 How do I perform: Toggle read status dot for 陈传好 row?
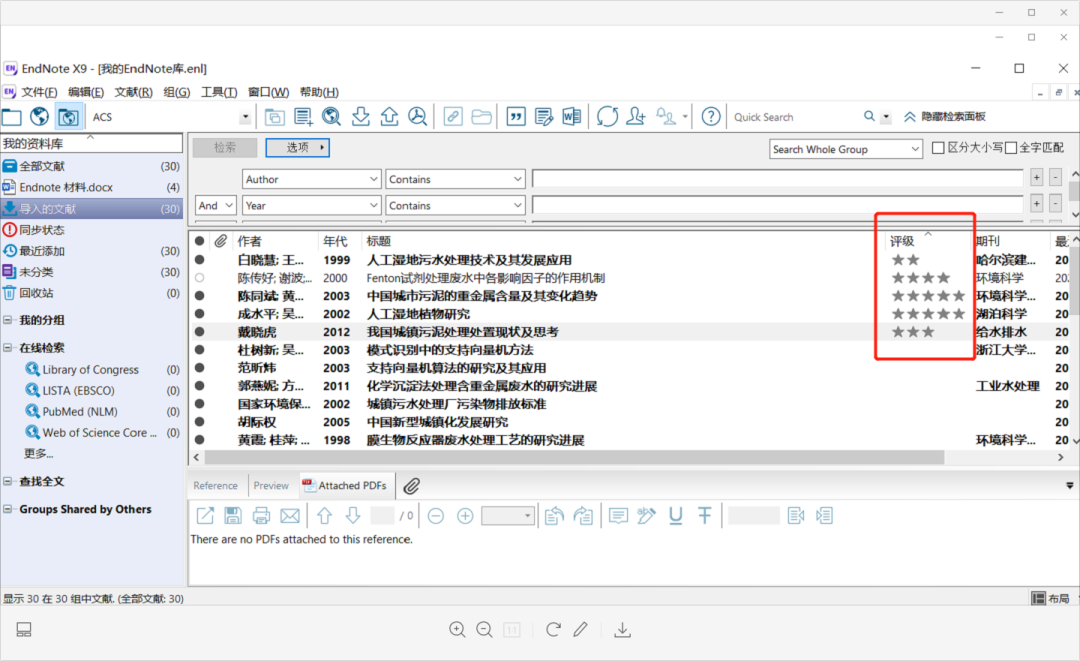click(x=199, y=278)
